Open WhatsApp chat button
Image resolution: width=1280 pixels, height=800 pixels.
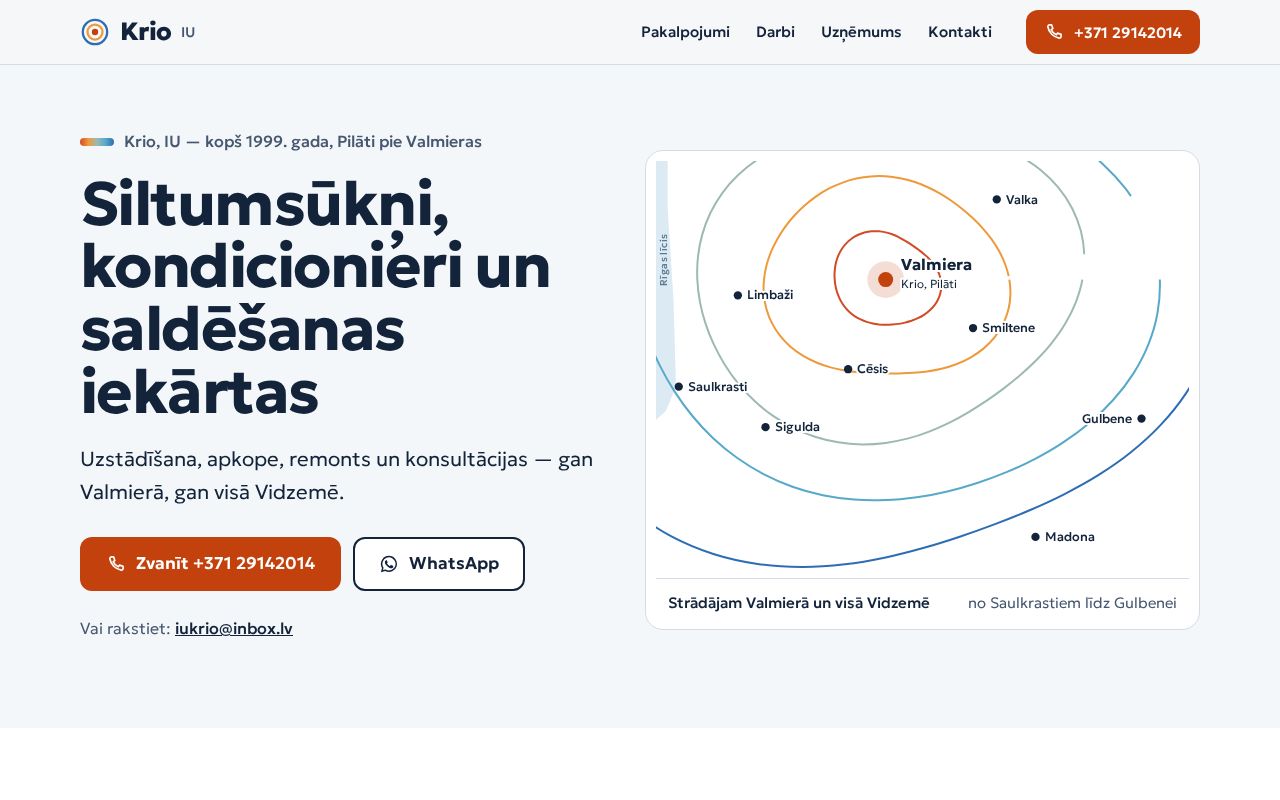coord(439,564)
